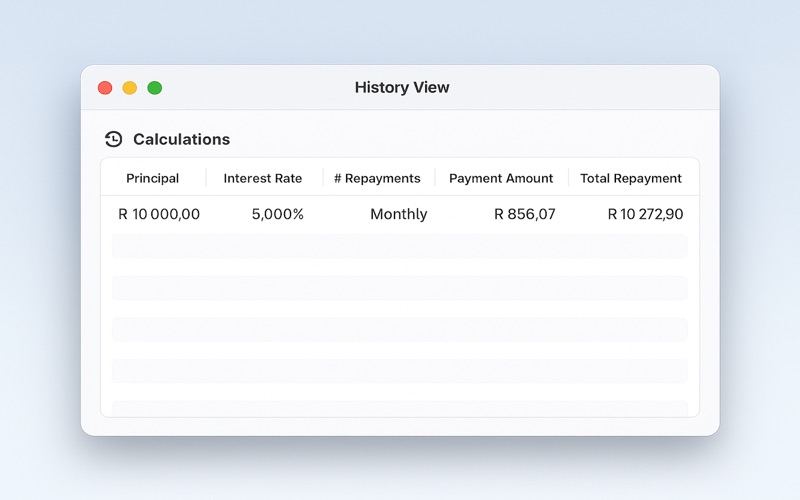Screen dimensions: 800x500
Task: Click the History View title text
Action: [402, 87]
